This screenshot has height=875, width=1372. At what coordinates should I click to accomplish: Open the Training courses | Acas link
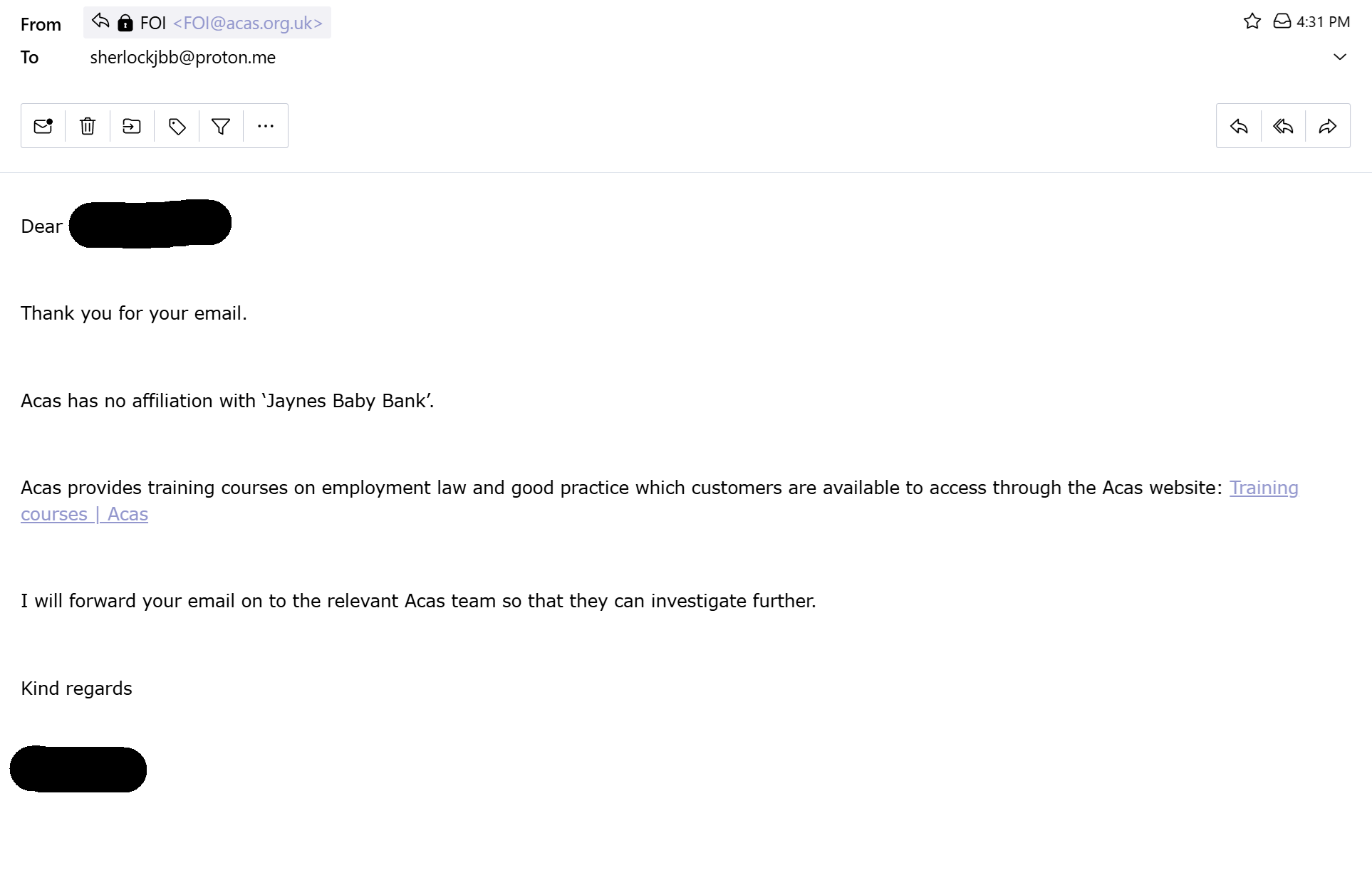(1264, 488)
